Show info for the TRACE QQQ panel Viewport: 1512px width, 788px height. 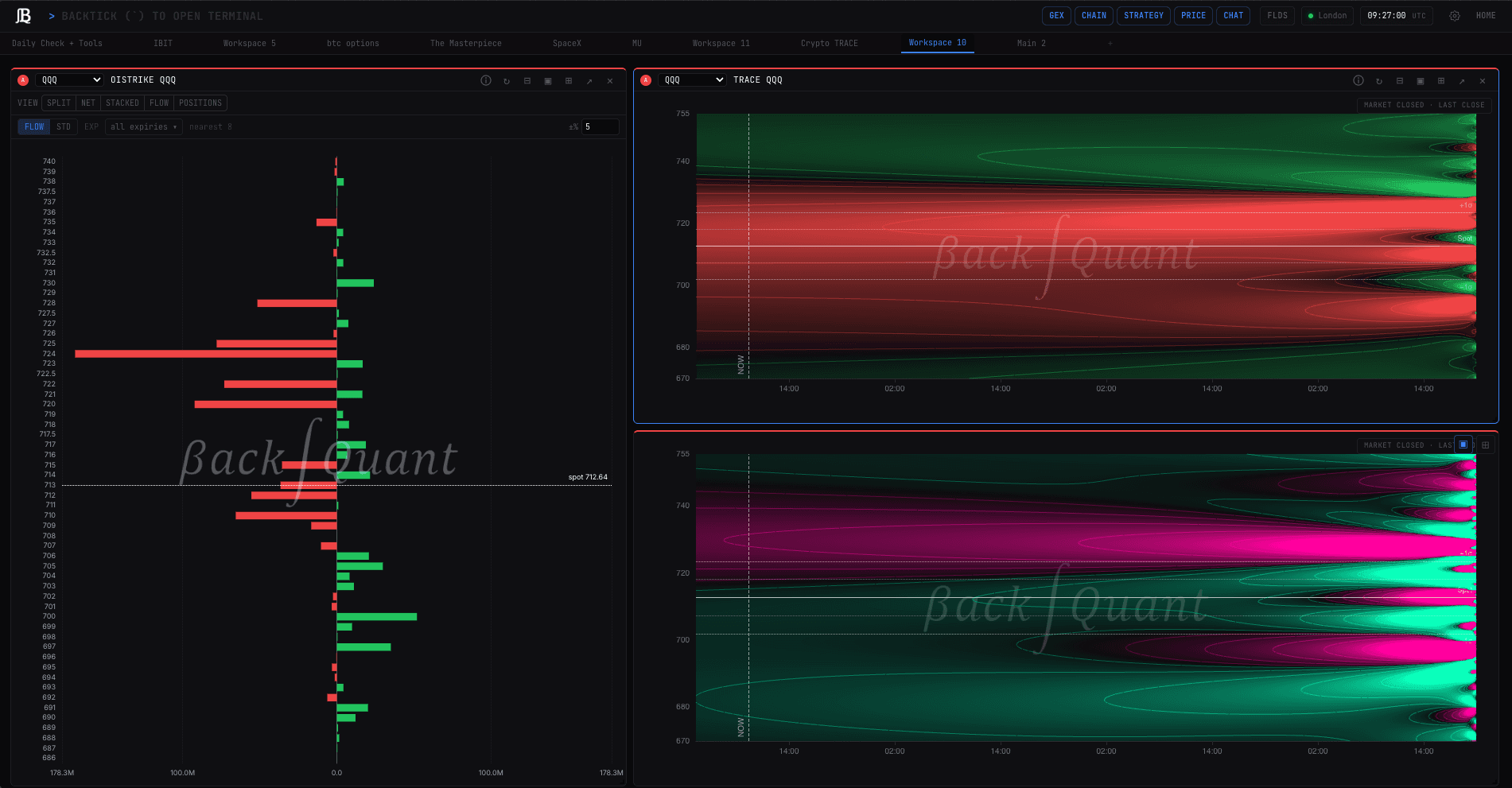[x=1358, y=80]
